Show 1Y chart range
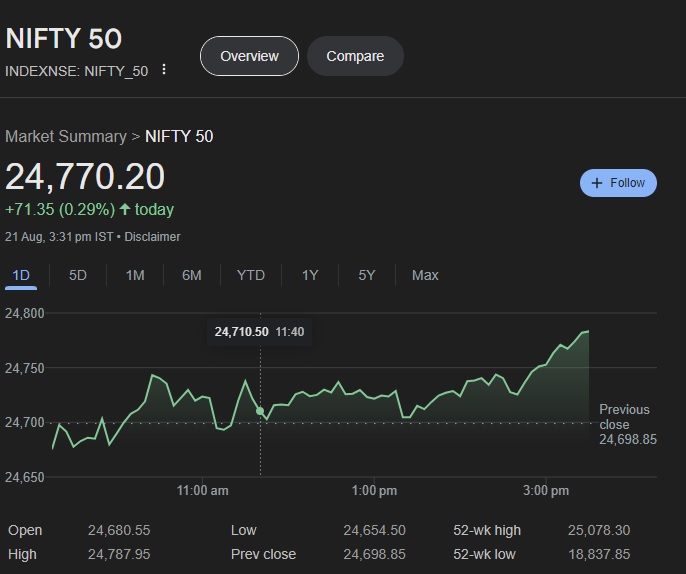 (310, 275)
